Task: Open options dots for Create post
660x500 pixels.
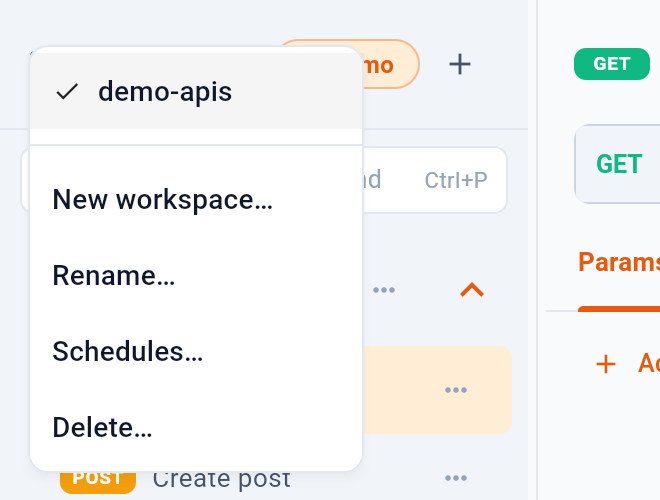Action: point(456,478)
